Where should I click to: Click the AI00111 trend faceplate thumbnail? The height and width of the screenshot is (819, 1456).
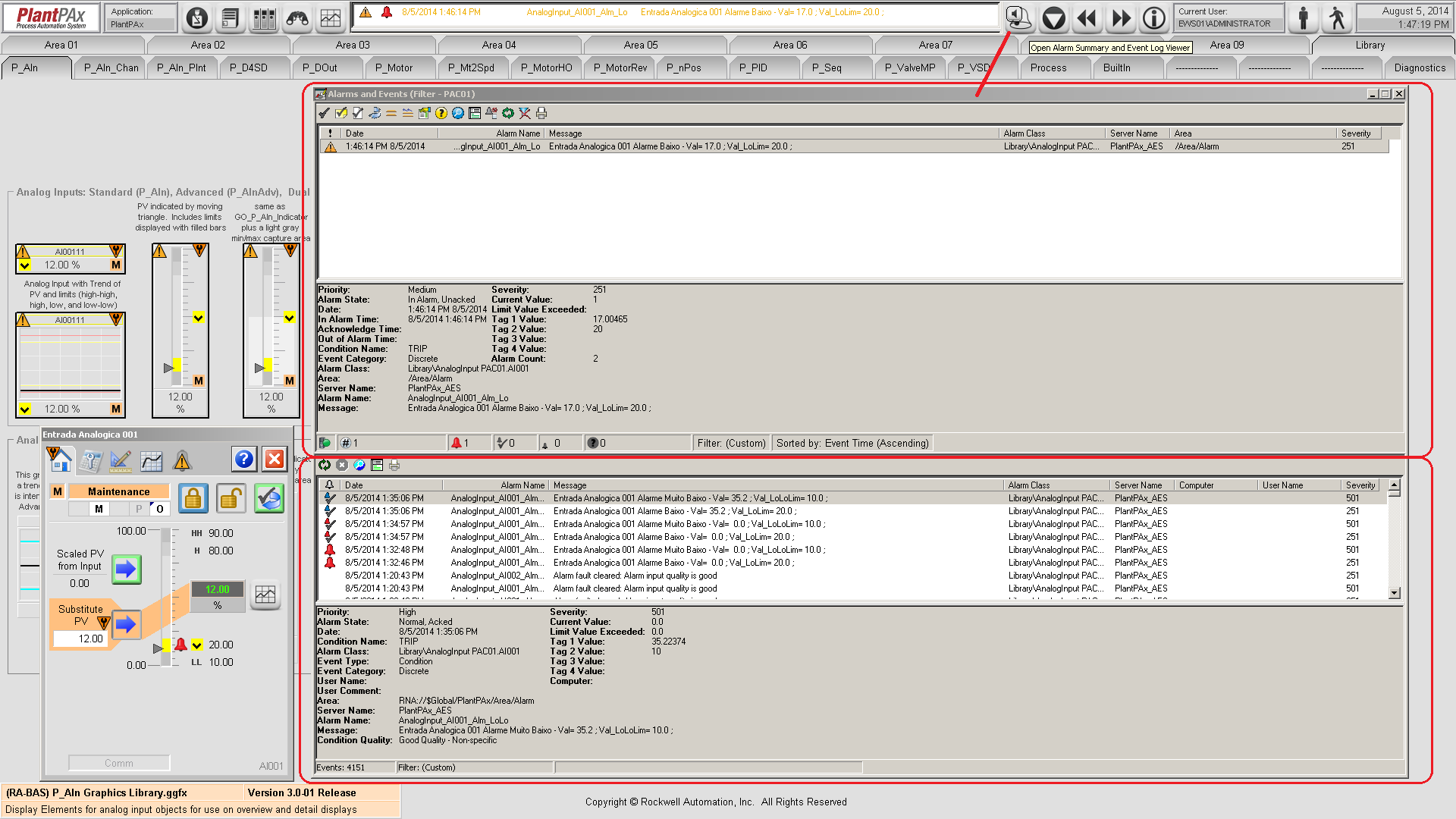pyautogui.click(x=71, y=365)
